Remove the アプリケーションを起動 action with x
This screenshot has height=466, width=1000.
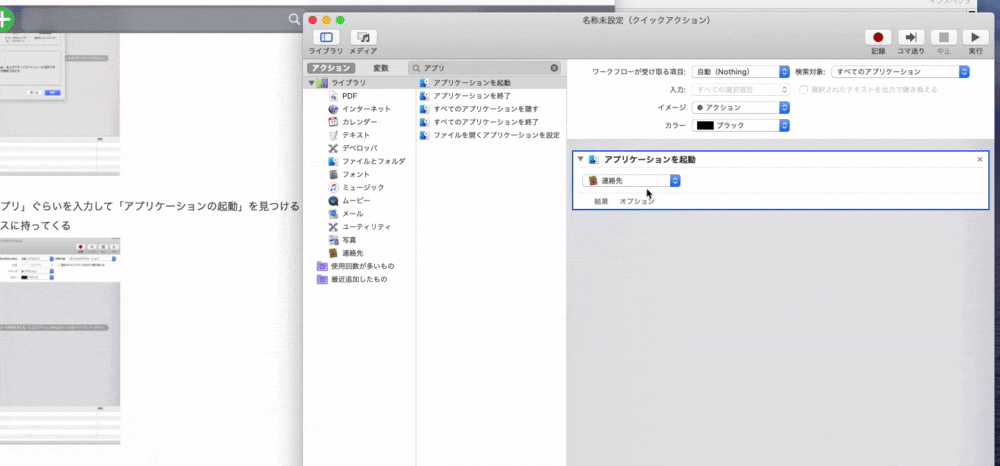point(980,159)
